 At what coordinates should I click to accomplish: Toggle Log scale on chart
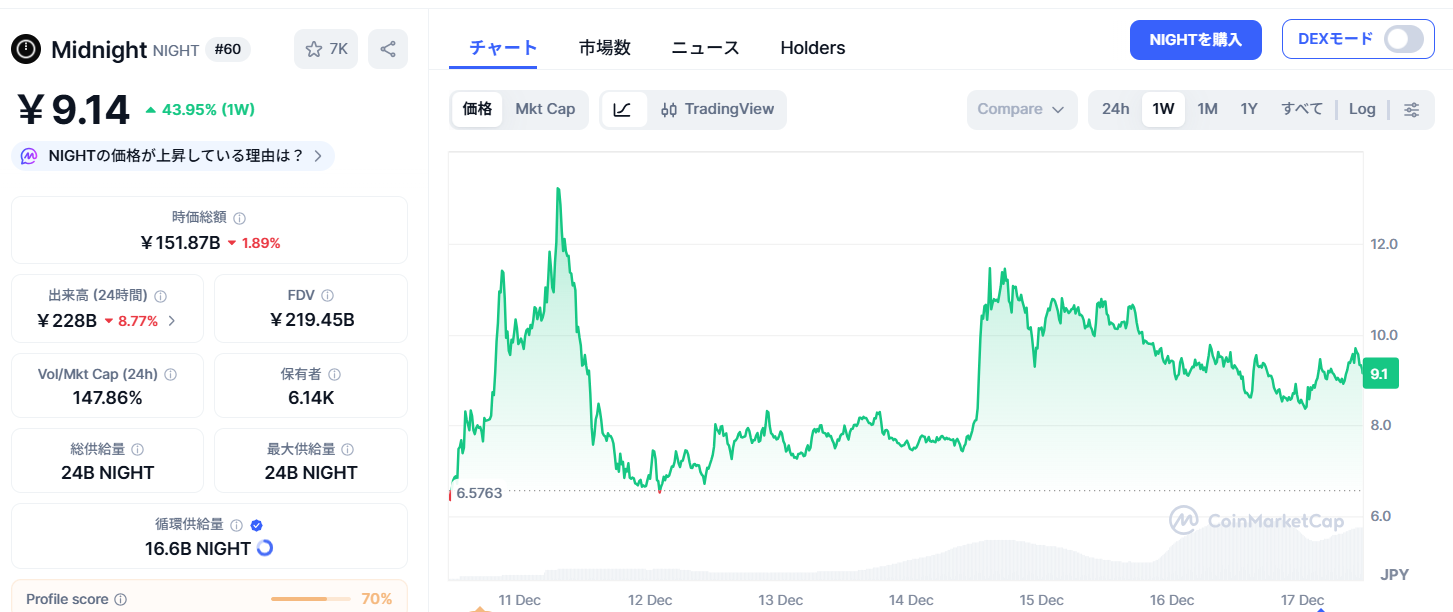(1362, 110)
